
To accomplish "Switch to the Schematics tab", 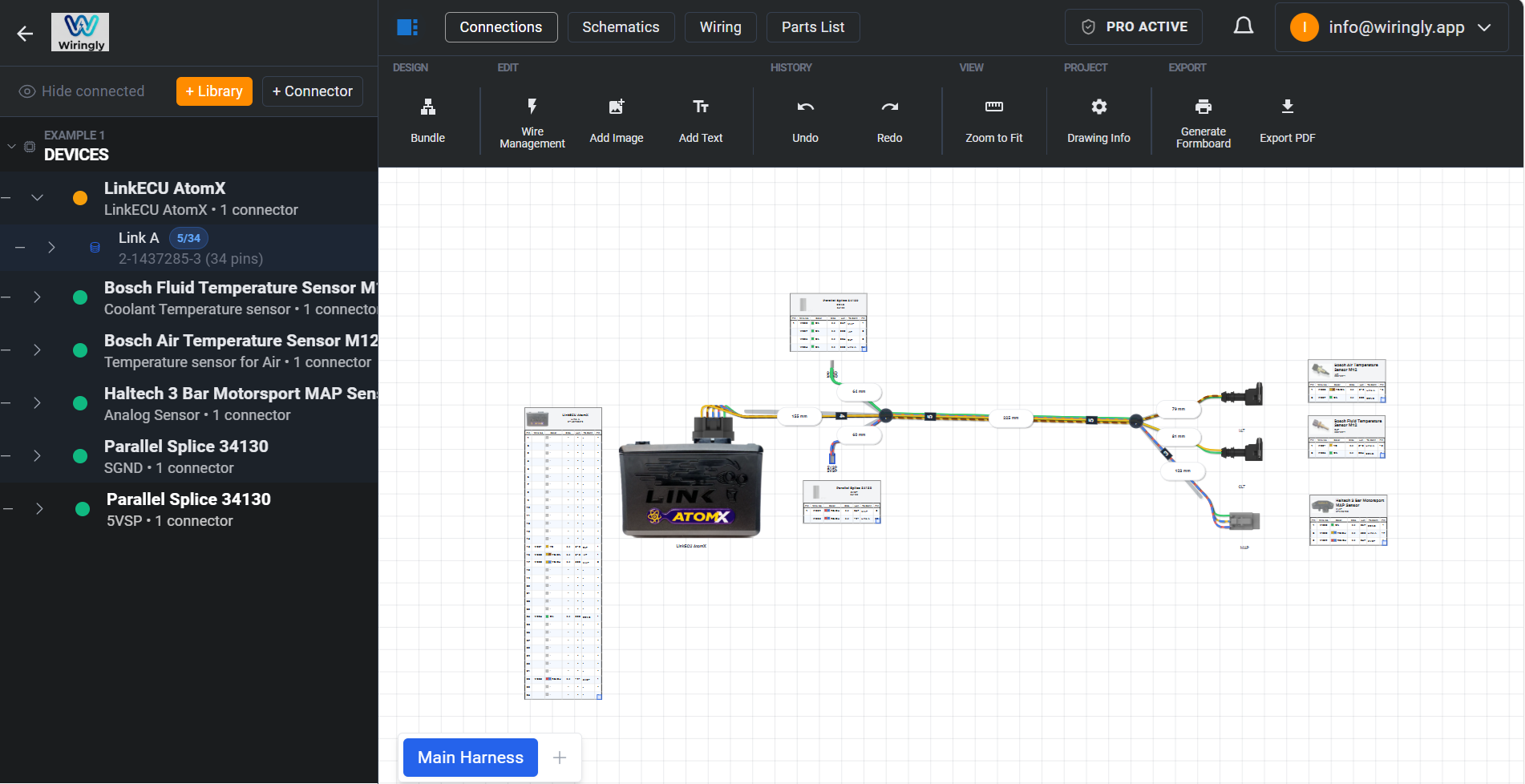I will [x=621, y=27].
